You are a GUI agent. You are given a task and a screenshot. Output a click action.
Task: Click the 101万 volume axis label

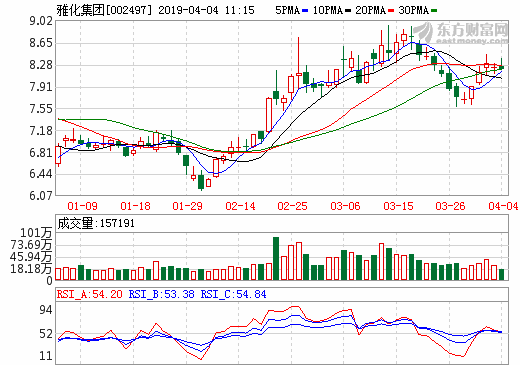click(x=36, y=233)
